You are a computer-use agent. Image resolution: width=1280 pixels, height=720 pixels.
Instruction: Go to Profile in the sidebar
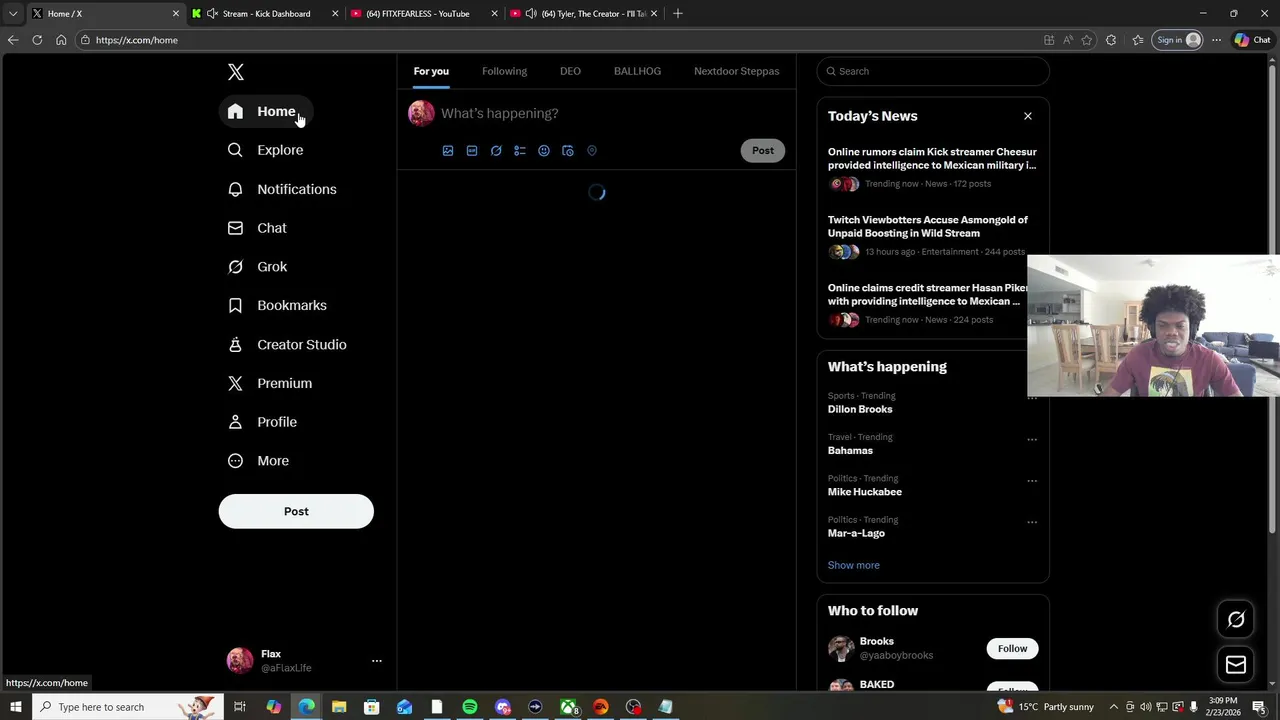[263, 422]
